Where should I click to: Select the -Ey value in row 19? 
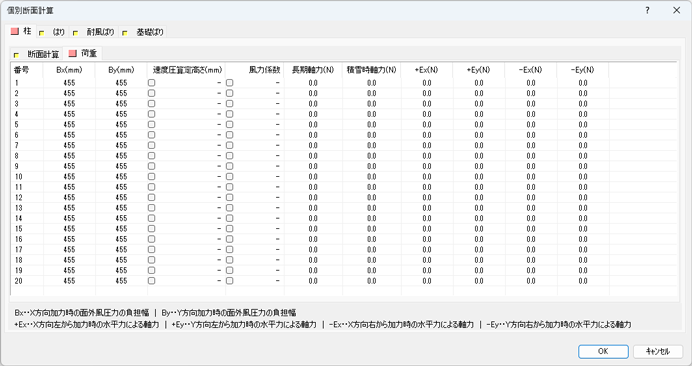click(583, 270)
